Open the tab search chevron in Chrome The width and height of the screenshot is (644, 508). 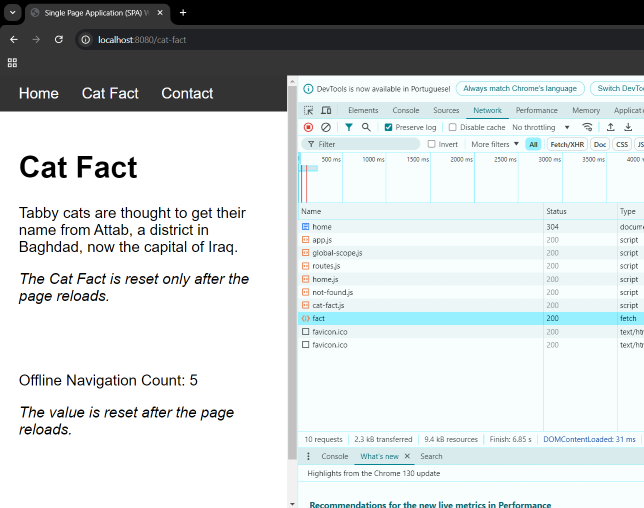click(13, 12)
